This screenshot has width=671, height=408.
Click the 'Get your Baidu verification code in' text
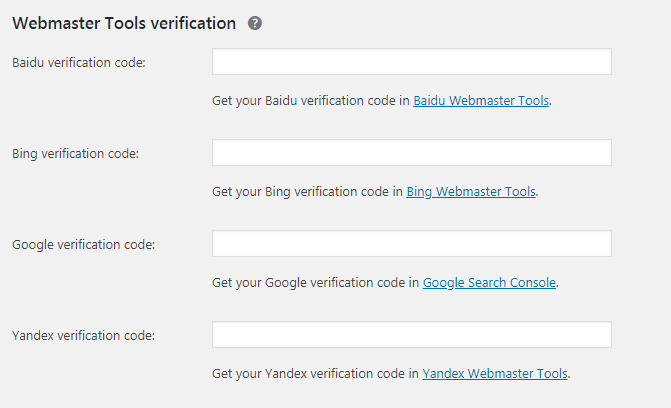311,101
